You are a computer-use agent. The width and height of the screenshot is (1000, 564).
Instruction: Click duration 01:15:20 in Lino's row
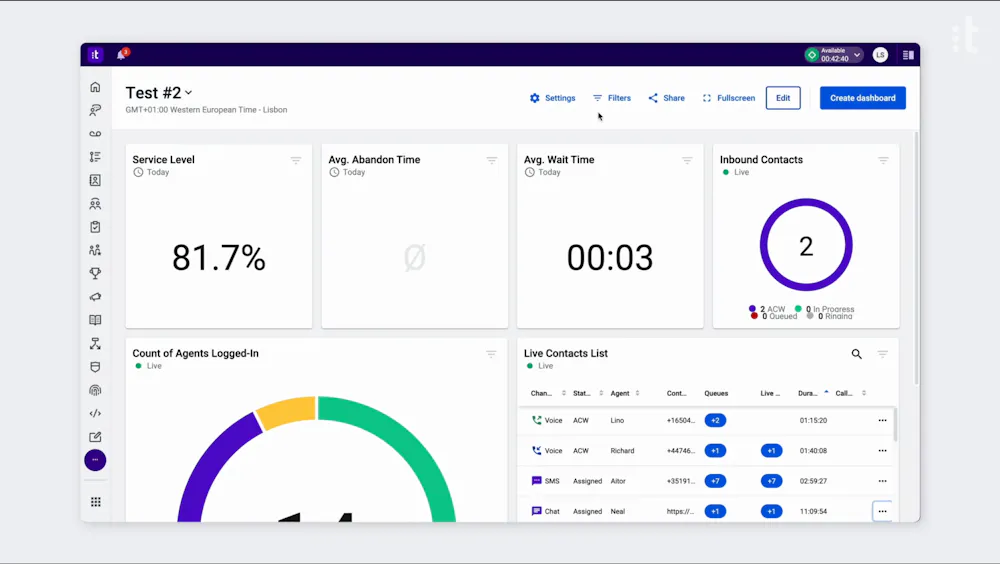[813, 420]
